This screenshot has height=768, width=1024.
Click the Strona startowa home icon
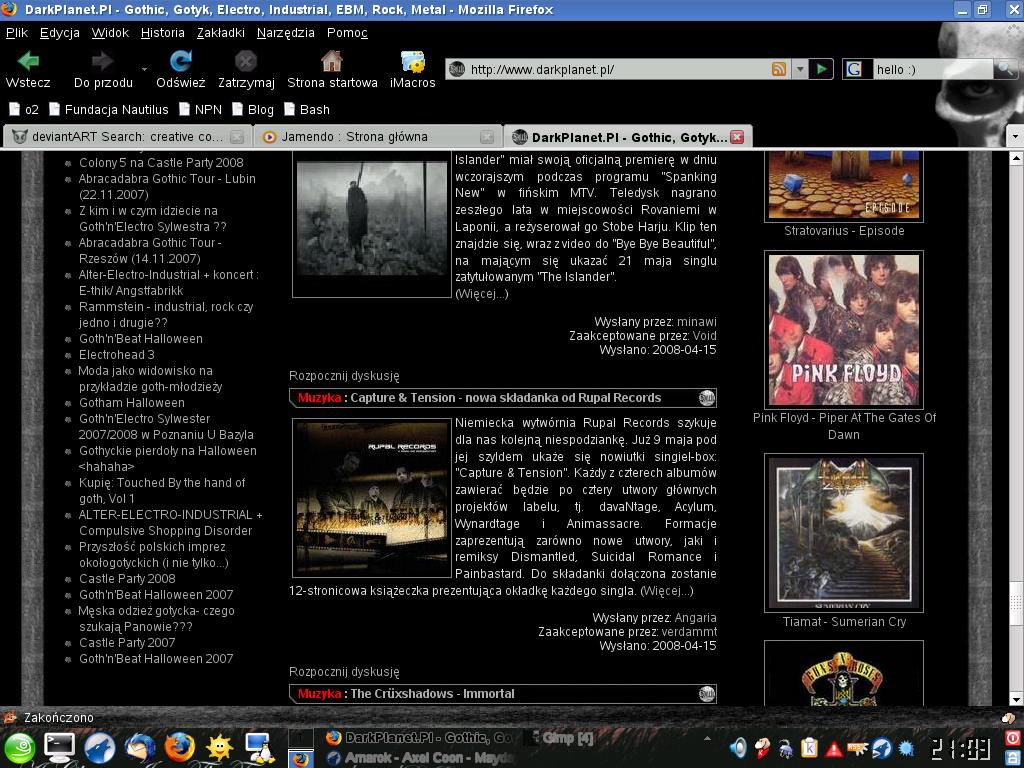pos(331,62)
